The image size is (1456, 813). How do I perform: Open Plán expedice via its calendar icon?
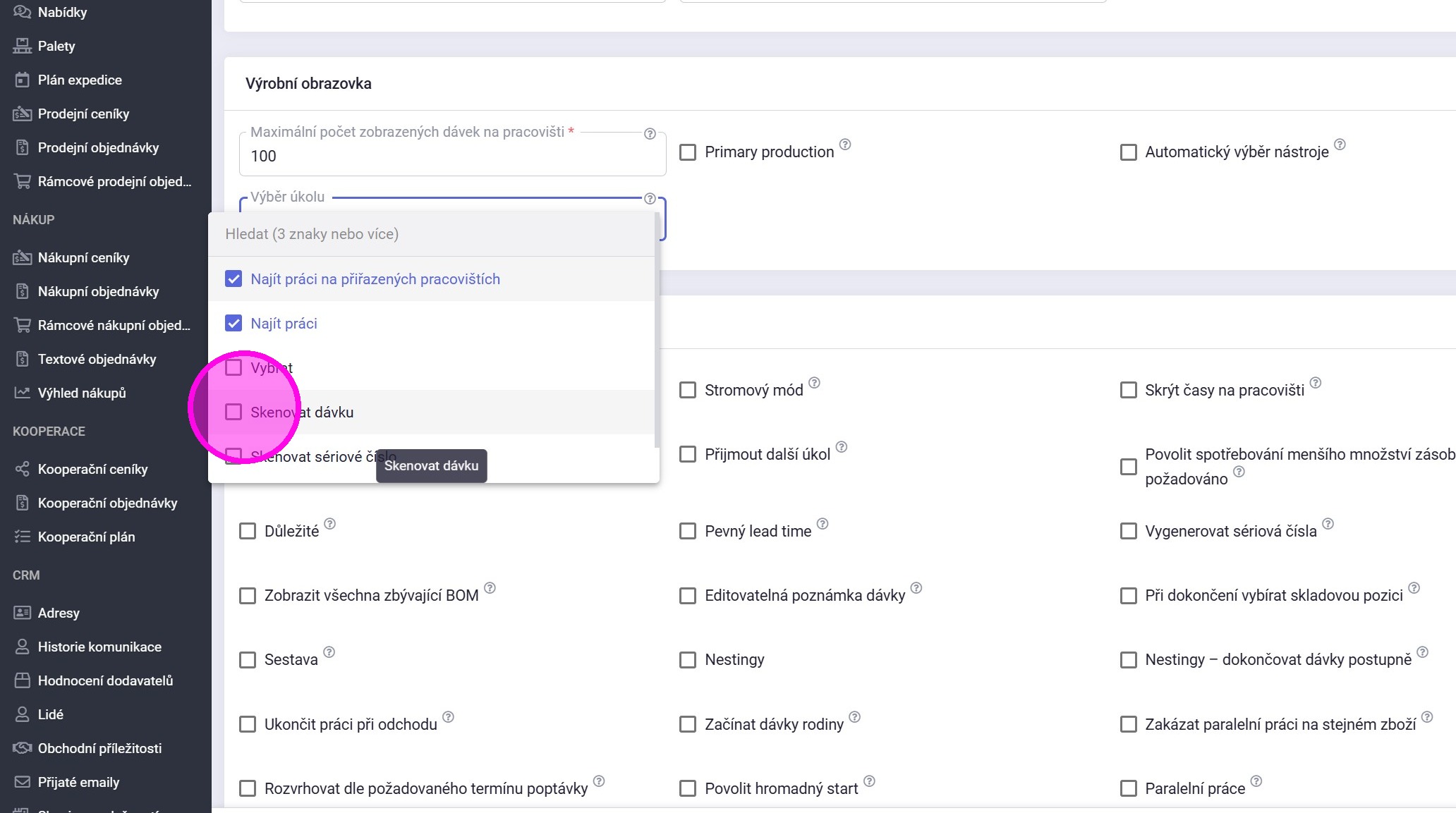pyautogui.click(x=22, y=80)
